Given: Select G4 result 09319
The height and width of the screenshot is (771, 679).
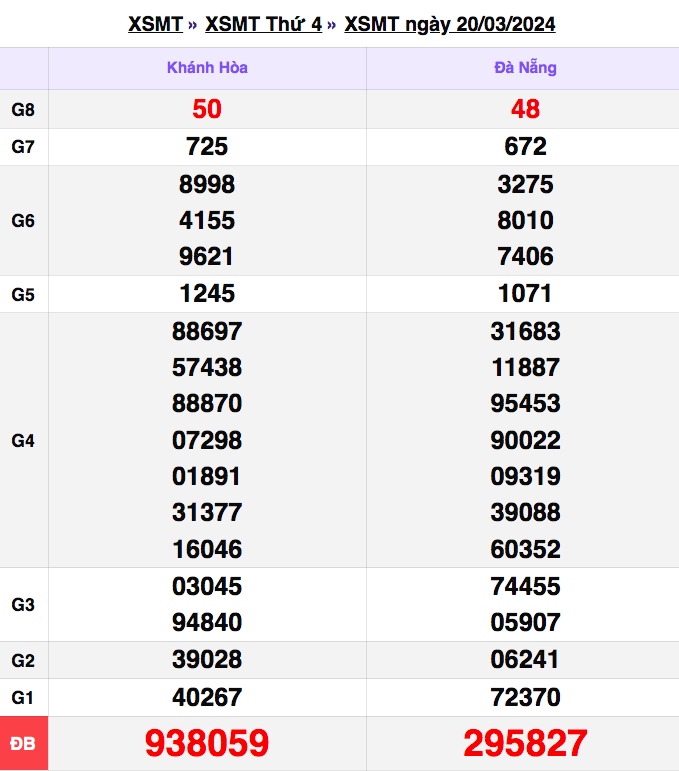Looking at the screenshot, I should [525, 476].
